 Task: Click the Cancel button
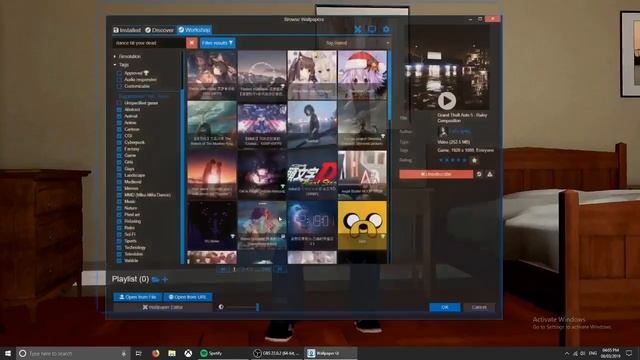pos(479,307)
